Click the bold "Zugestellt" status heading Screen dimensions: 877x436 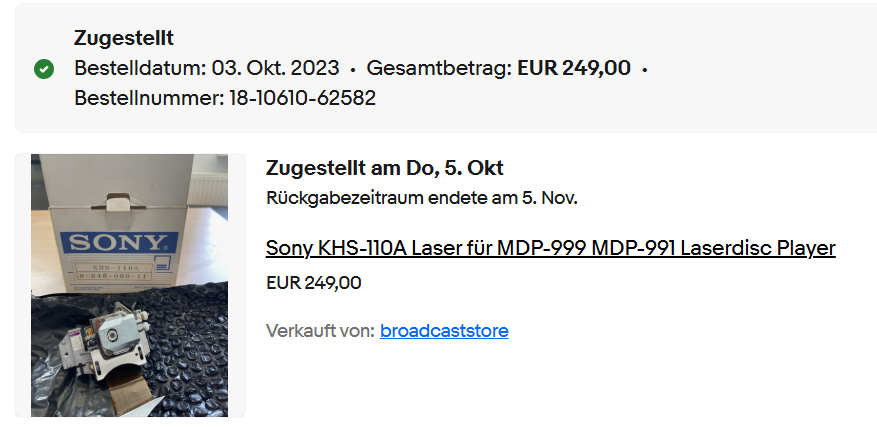click(x=124, y=38)
